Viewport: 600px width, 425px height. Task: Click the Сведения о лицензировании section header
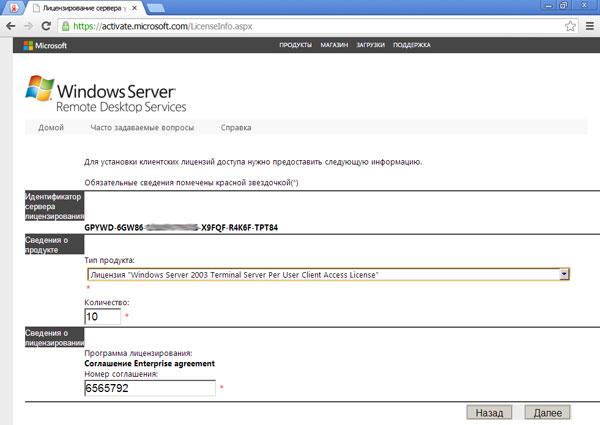click(55, 337)
